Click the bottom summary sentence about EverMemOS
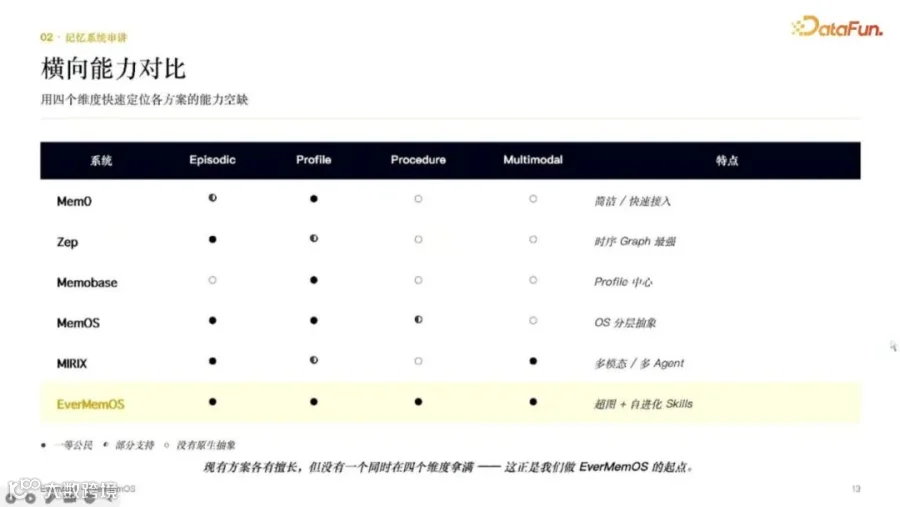 pos(448,467)
